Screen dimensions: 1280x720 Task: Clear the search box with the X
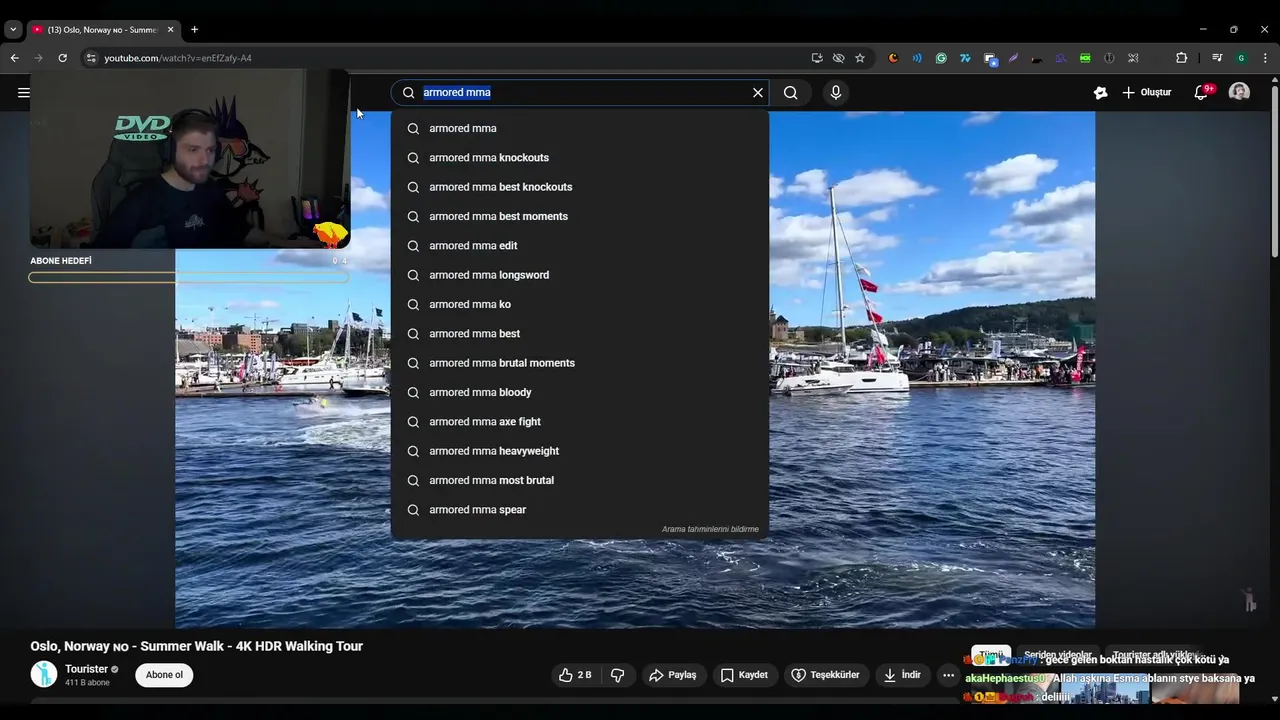coord(758,93)
